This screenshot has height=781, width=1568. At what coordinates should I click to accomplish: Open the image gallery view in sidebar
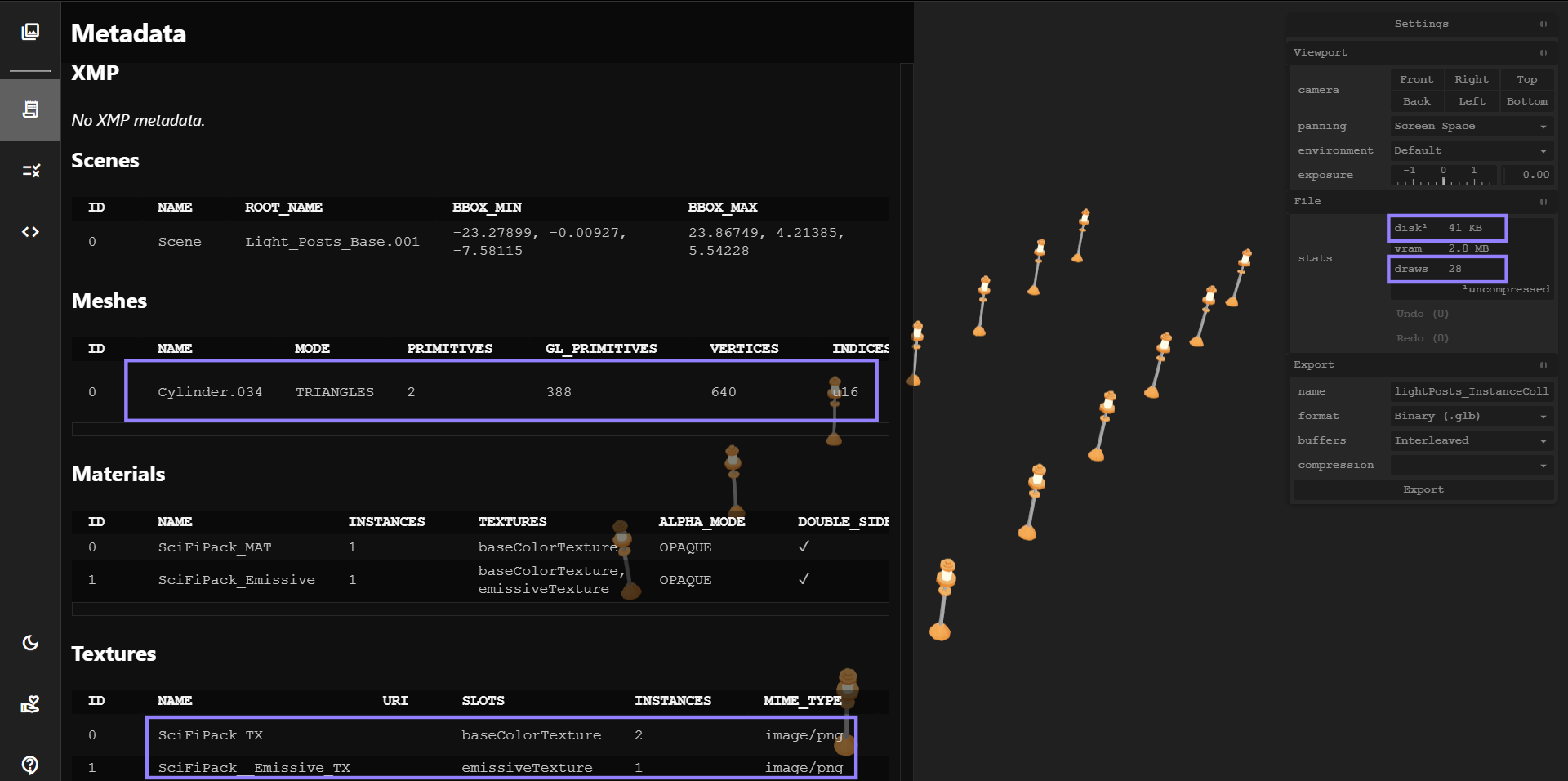pyautogui.click(x=30, y=32)
